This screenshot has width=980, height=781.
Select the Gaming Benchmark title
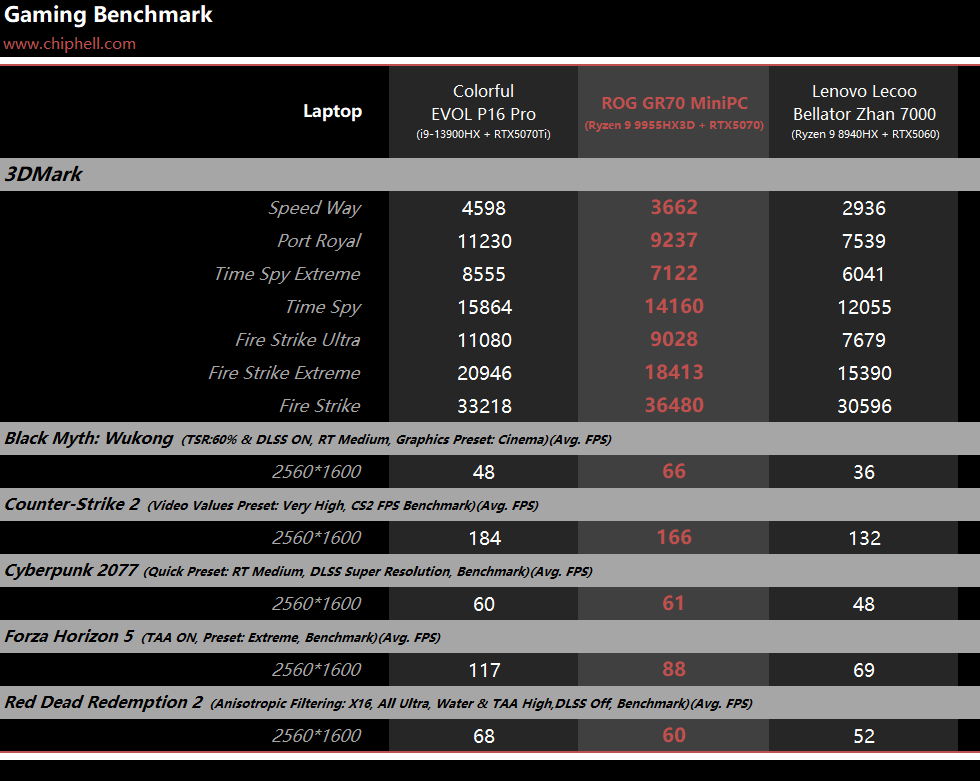coord(108,14)
